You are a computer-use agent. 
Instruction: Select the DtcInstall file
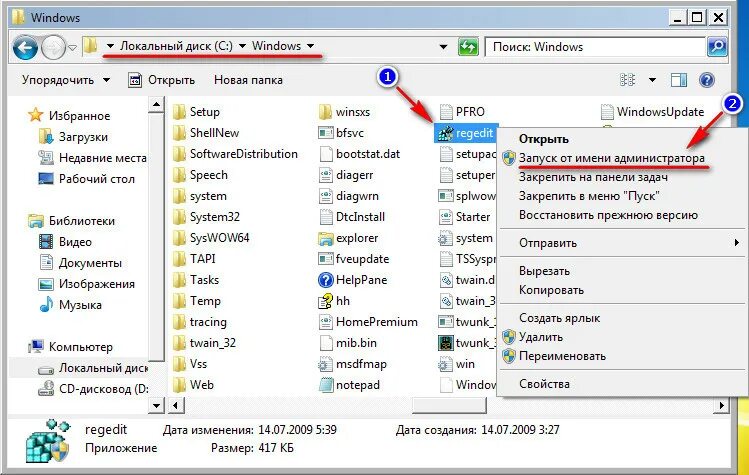click(x=352, y=217)
